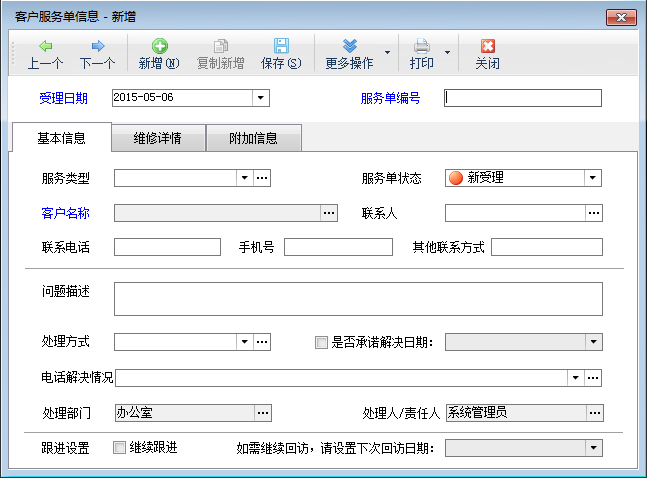Toggle the 继续跟进 checkbox
This screenshot has height=479, width=647.
120,447
